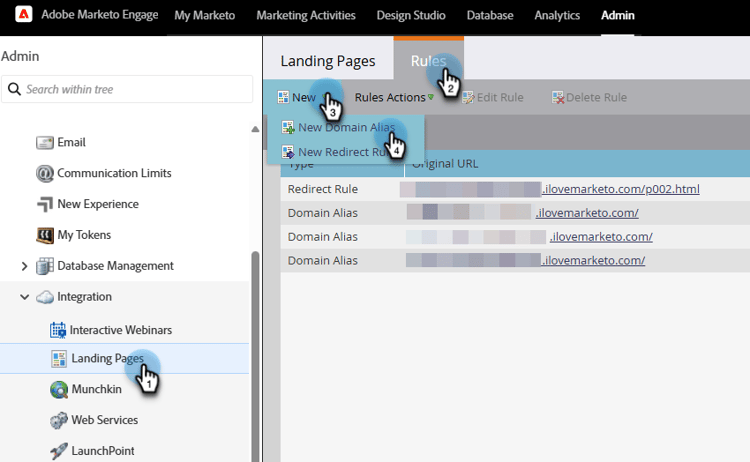Viewport: 750px width, 462px height.
Task: Switch to the Landing Pages tab
Action: coord(328,61)
